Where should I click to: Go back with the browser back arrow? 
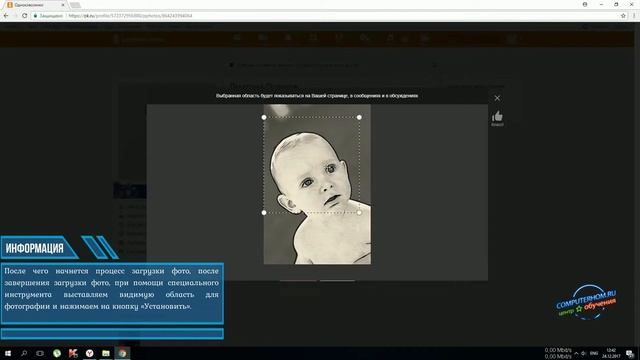click(x=6, y=16)
